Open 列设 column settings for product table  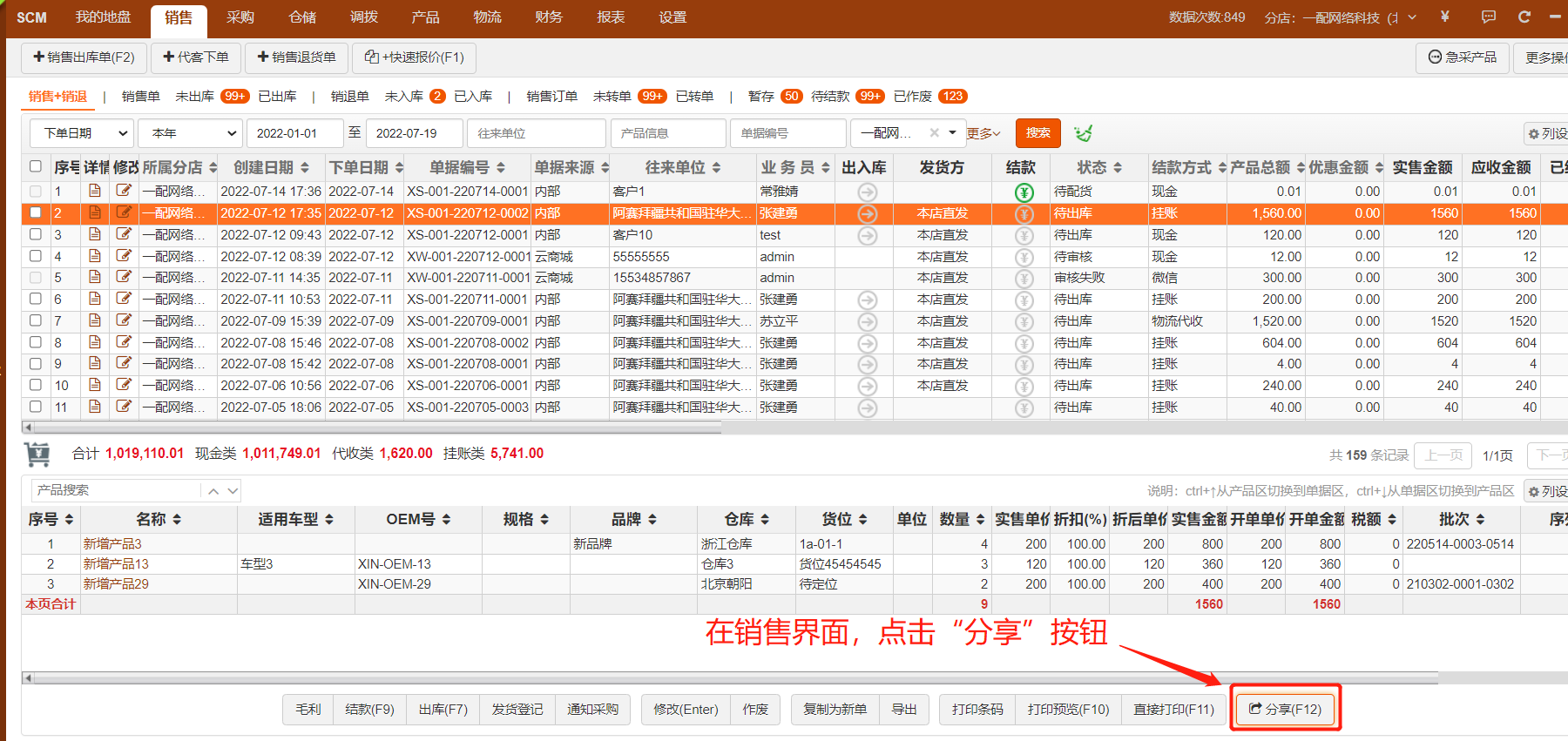point(1547,491)
